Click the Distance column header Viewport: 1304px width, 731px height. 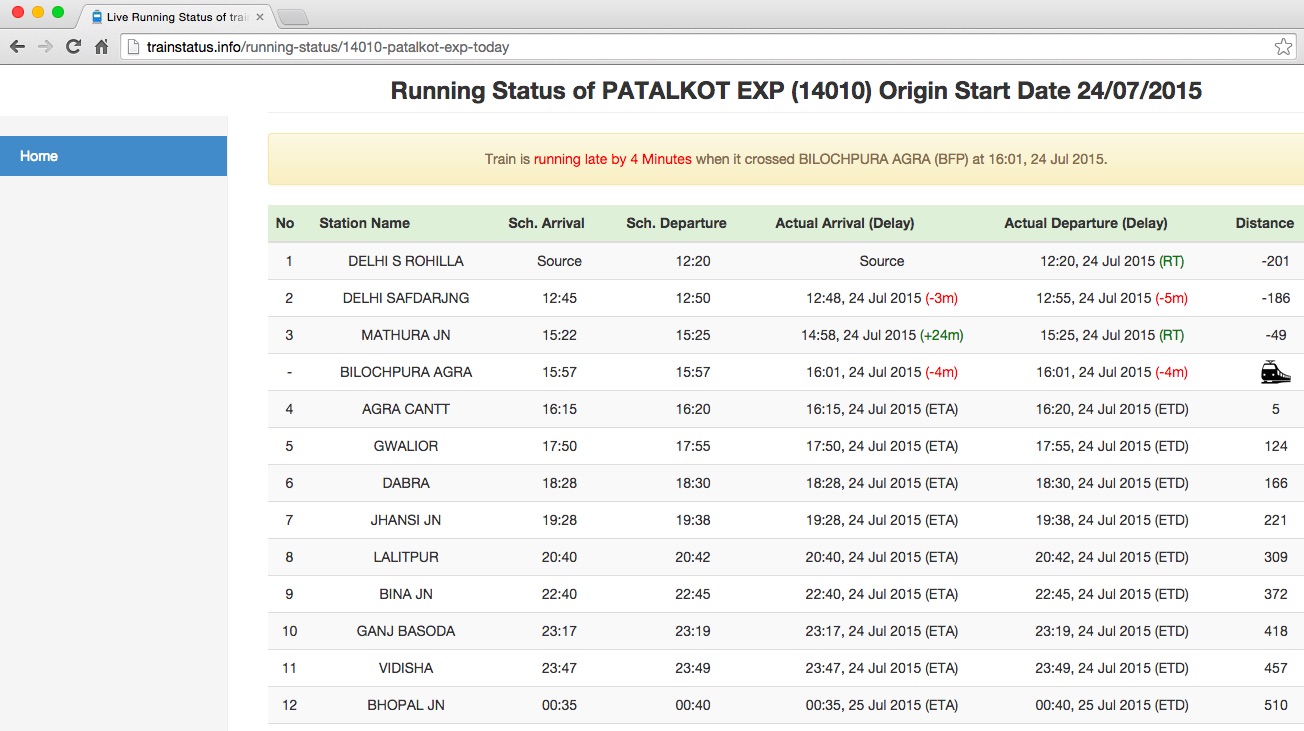(x=1264, y=223)
